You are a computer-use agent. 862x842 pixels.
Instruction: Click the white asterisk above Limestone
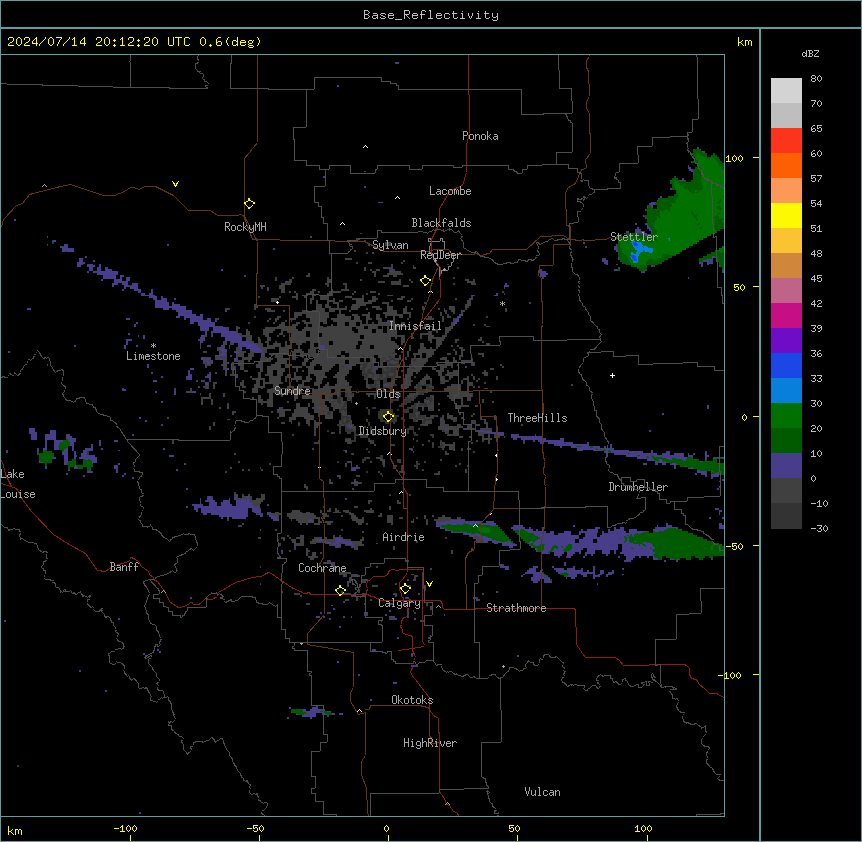click(x=153, y=346)
